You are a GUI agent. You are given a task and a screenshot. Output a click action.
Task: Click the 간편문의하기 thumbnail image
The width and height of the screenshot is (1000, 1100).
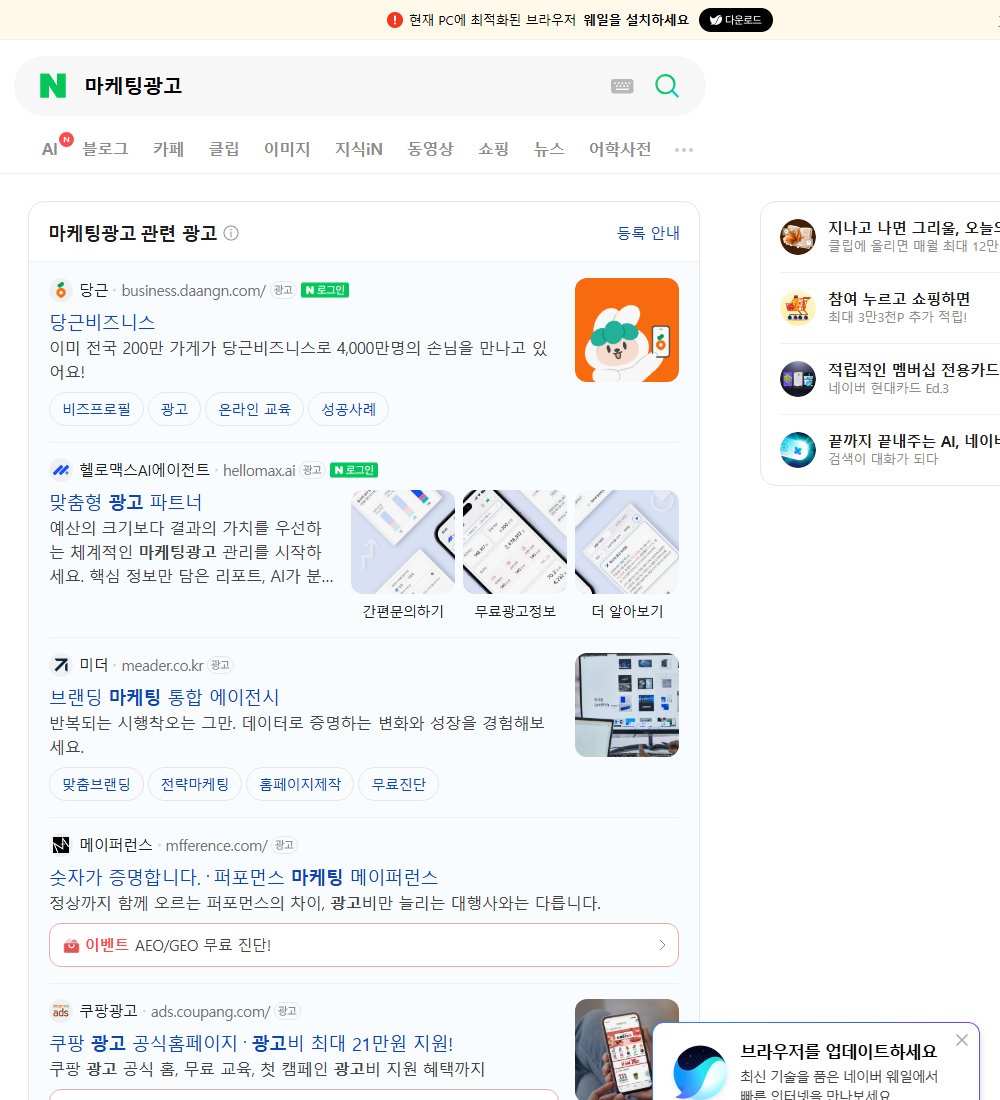pyautogui.click(x=403, y=542)
